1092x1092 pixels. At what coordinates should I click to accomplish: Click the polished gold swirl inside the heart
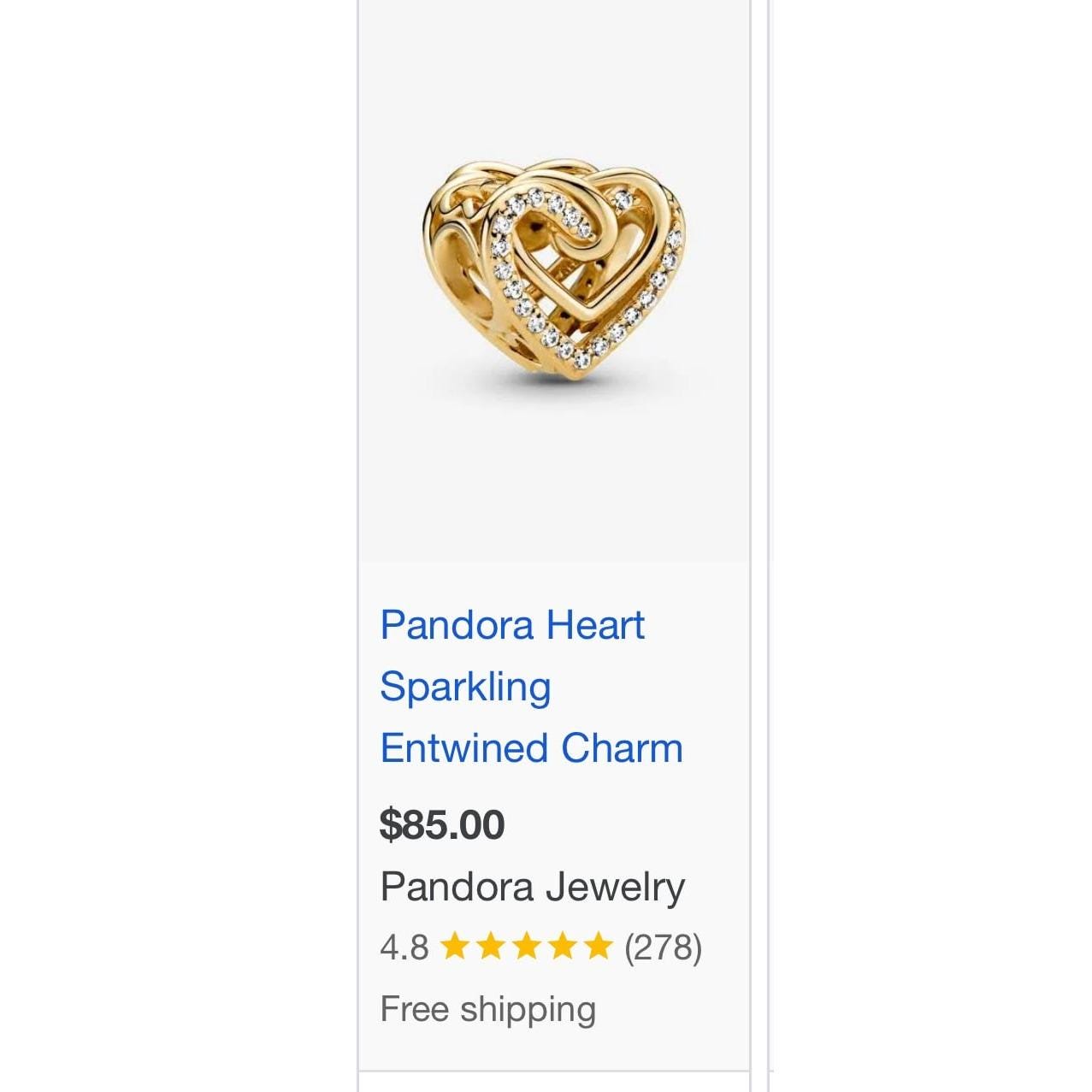[599, 231]
